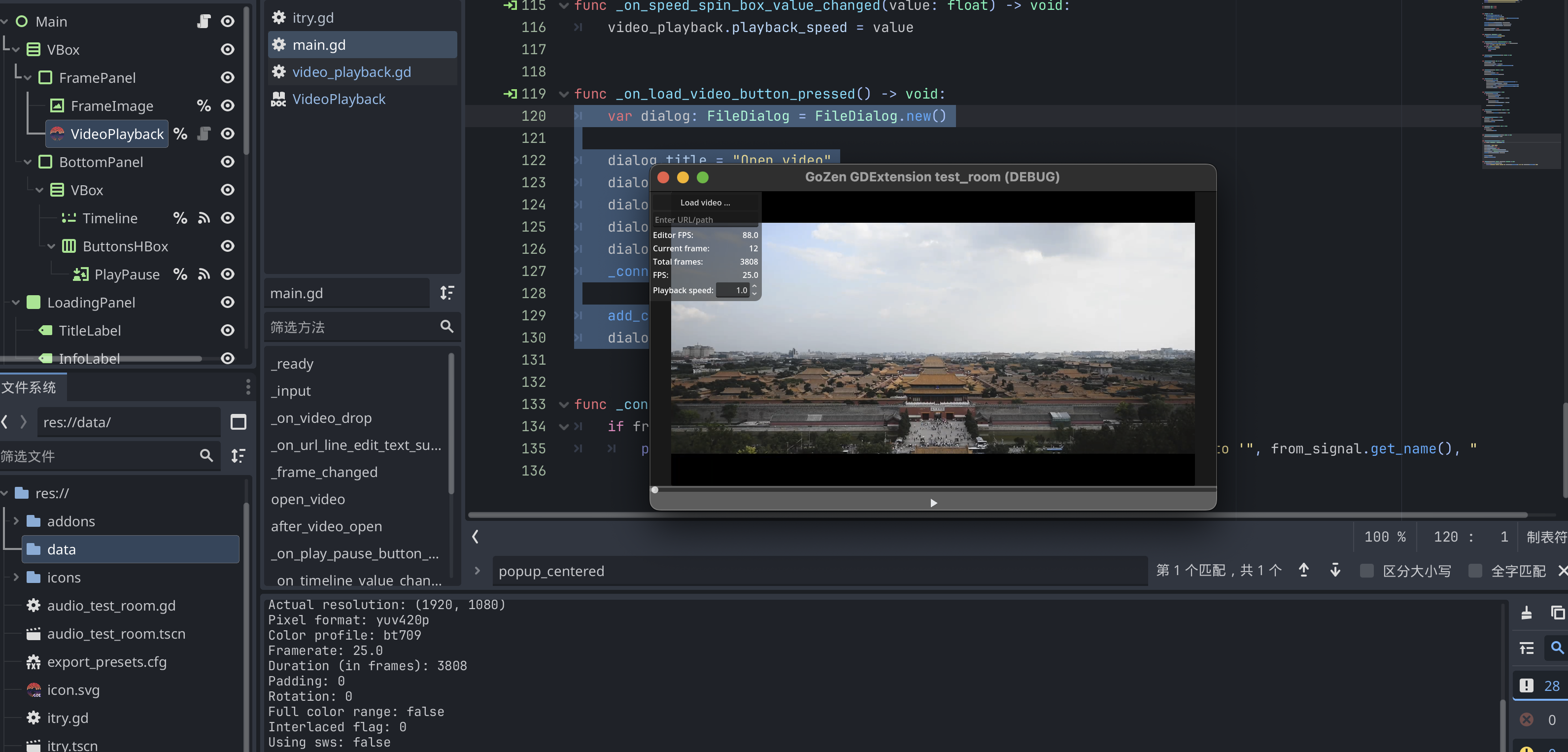Collapse the BottomPanel node
Image resolution: width=1568 pixels, height=752 pixels.
(28, 162)
